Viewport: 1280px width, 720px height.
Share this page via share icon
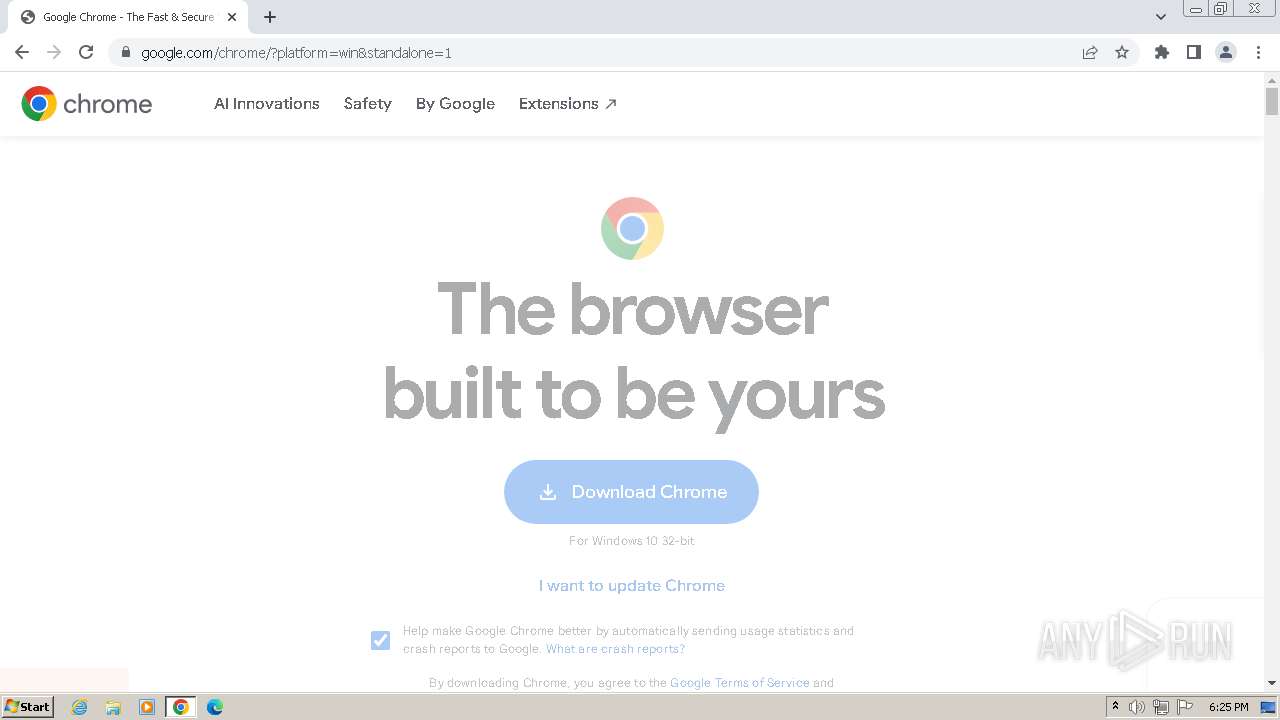[1090, 52]
